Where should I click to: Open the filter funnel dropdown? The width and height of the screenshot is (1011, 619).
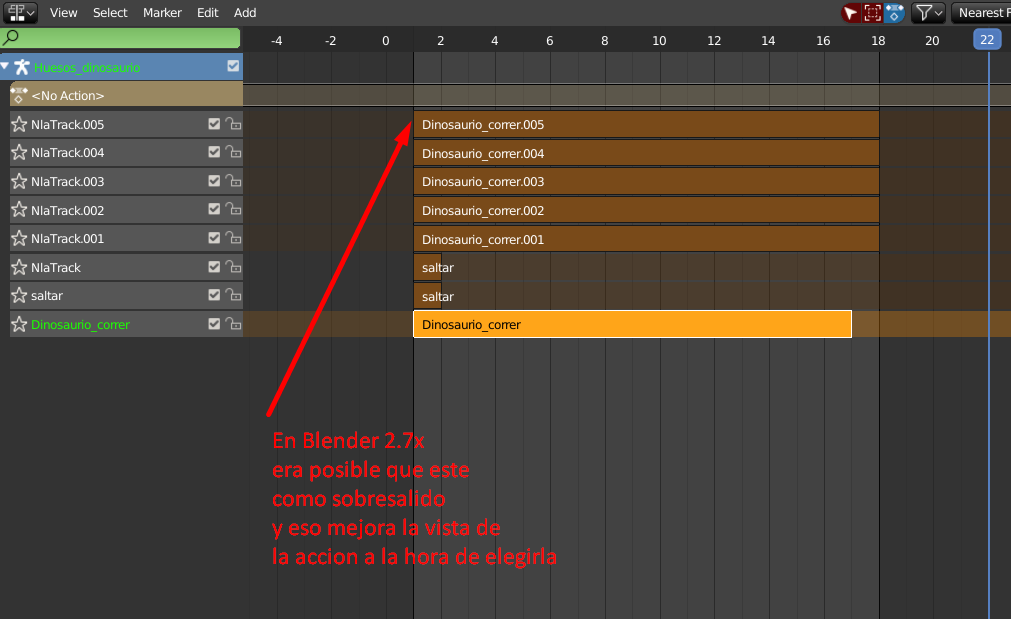coord(928,13)
